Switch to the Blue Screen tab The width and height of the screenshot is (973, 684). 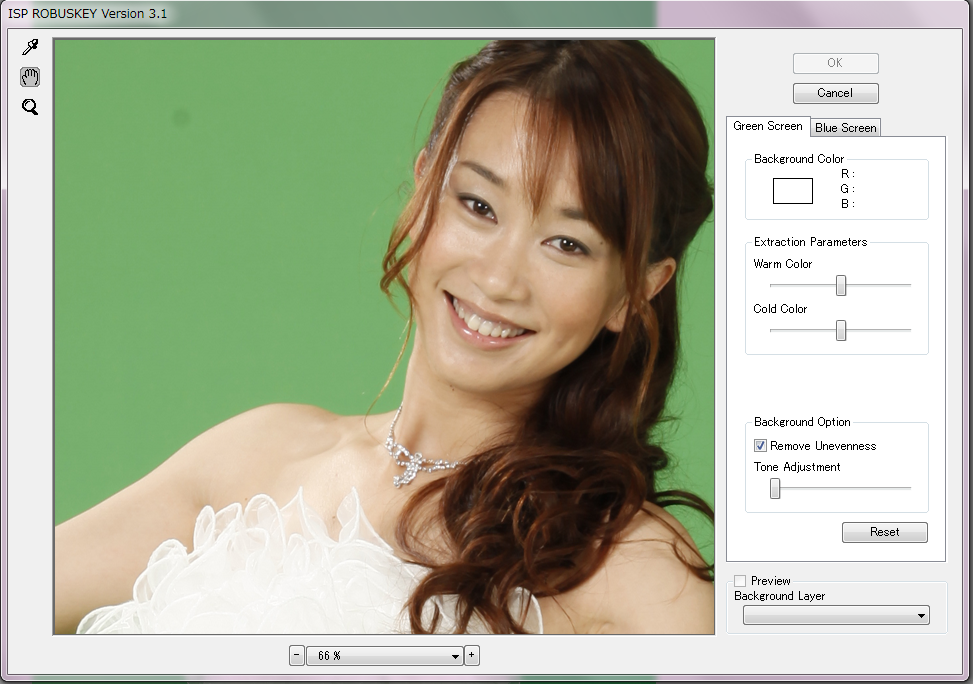845,128
